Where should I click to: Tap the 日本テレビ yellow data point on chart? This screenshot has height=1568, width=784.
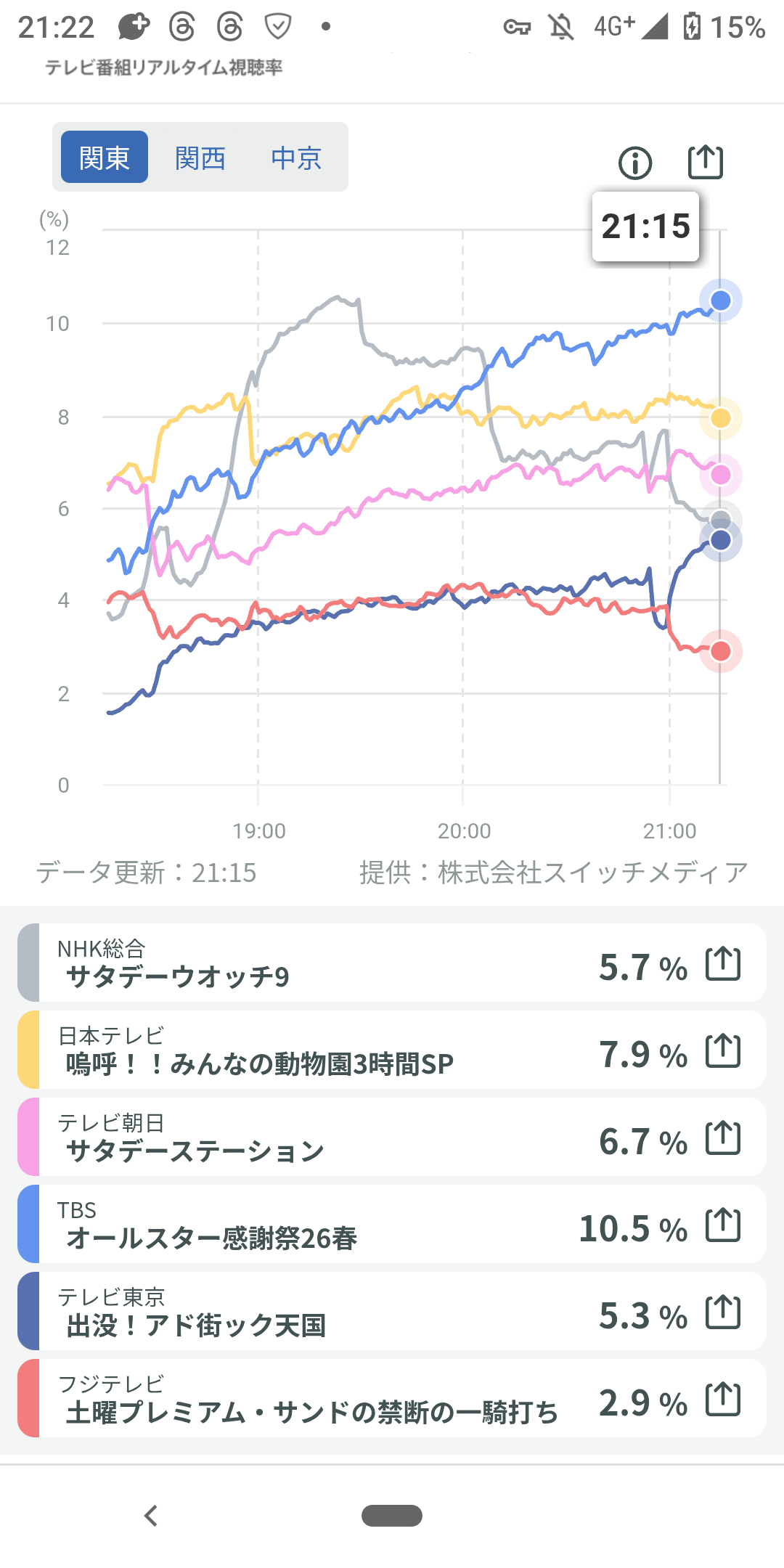coord(720,418)
